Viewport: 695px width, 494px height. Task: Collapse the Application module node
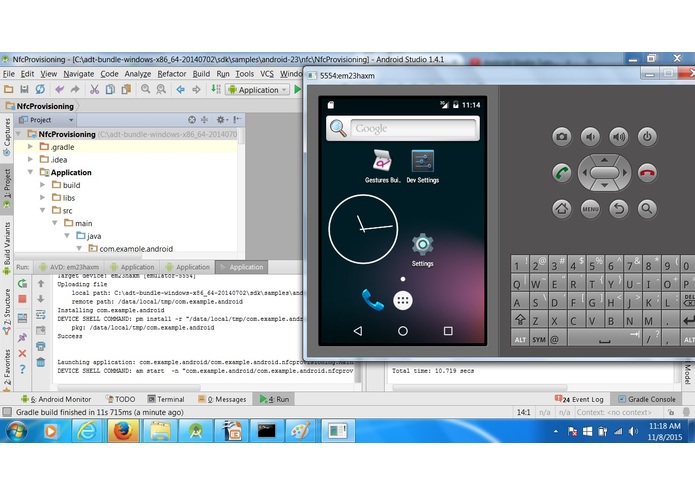30,172
